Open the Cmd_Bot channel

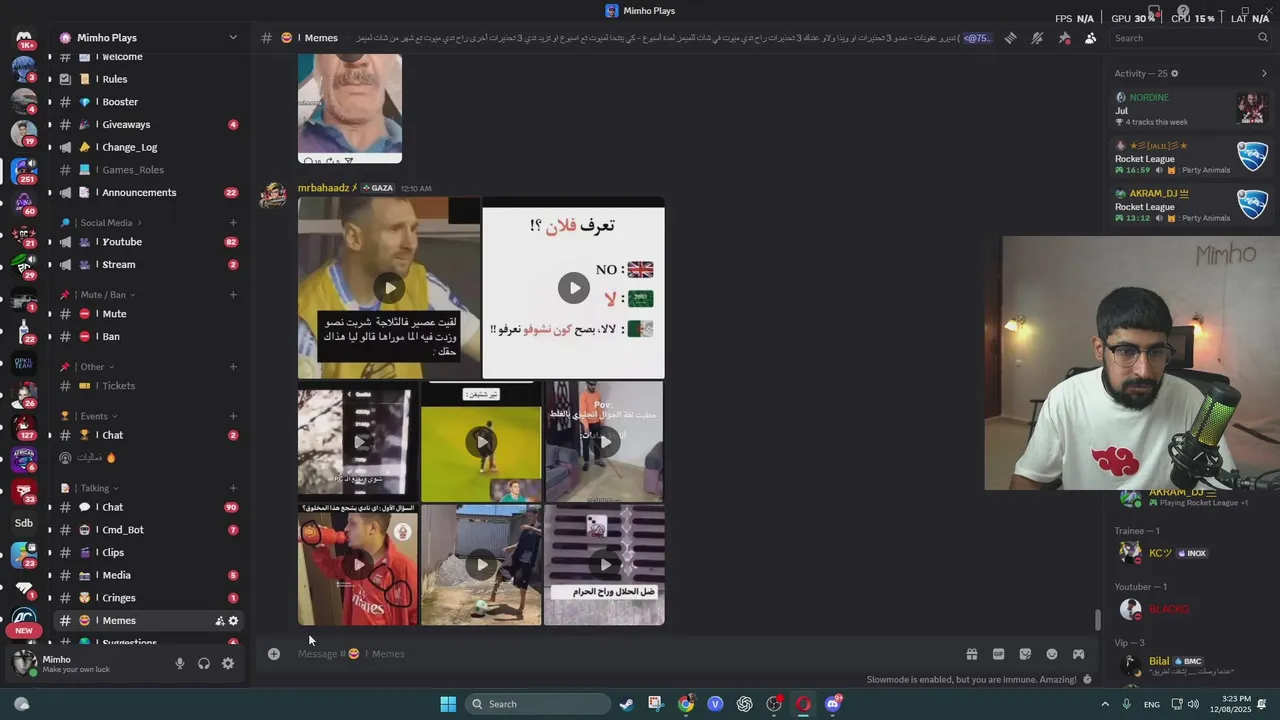pos(148,530)
